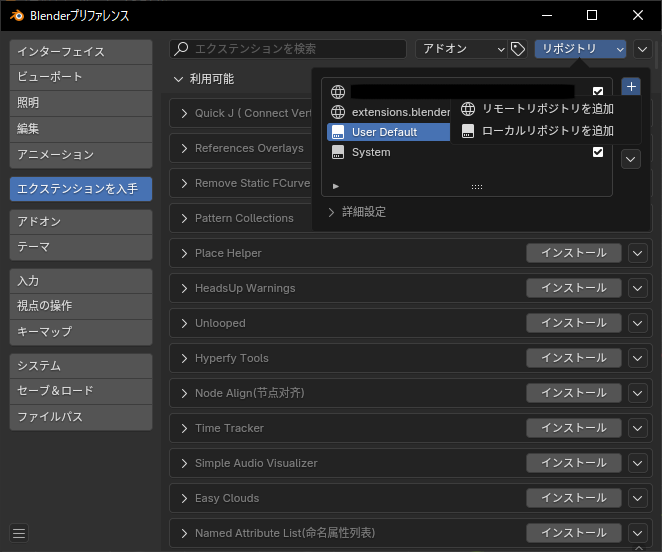This screenshot has height=552, width=662.
Task: Open the ビューポート preferences tab
Action: coord(81,77)
